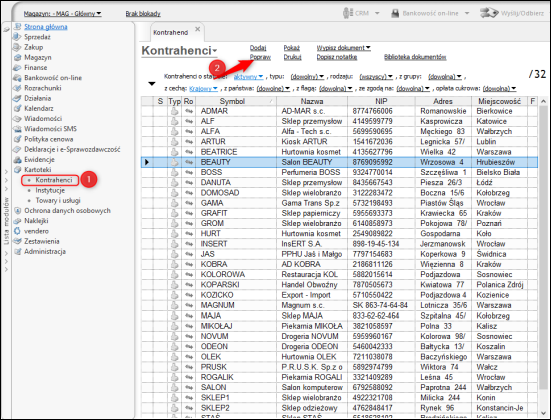This screenshot has width=551, height=420.
Task: Click the Popraw link
Action: tap(260, 57)
